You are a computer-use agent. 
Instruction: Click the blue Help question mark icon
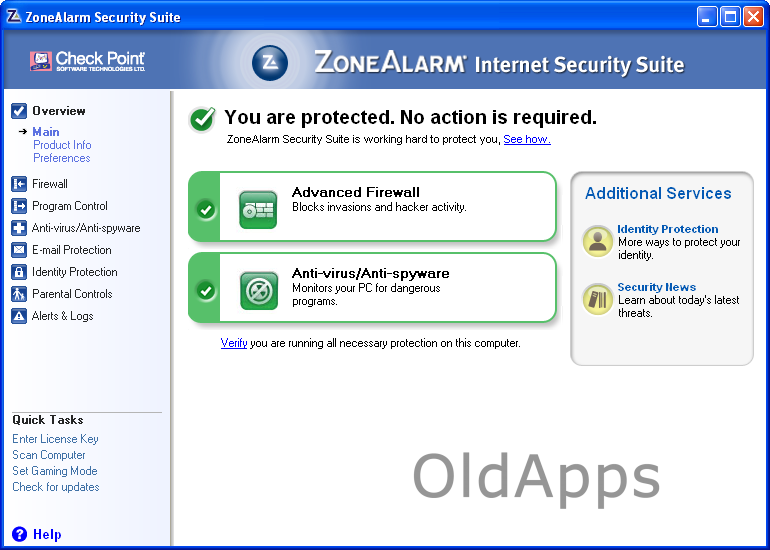(x=19, y=534)
